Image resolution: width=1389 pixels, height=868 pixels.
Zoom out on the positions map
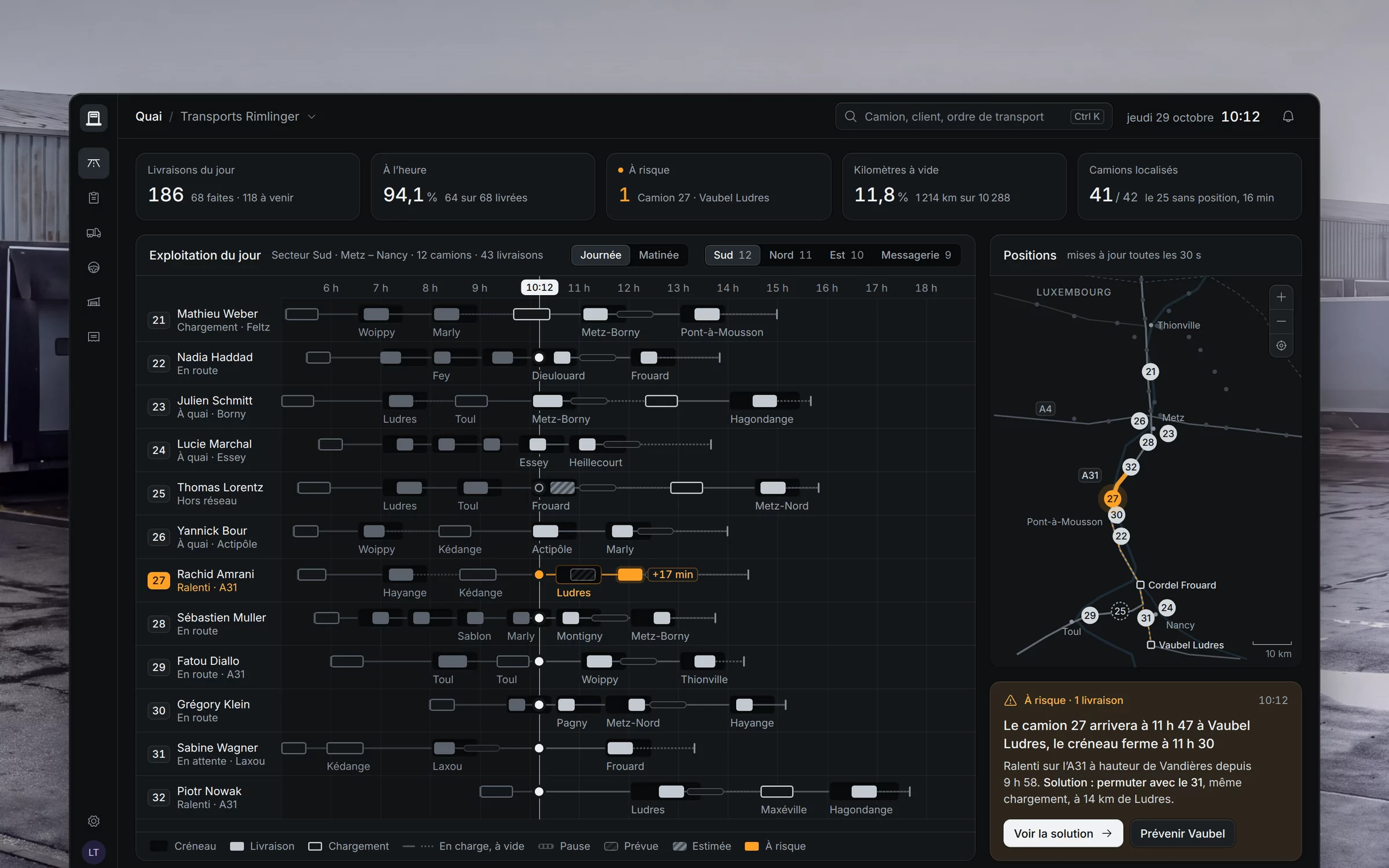point(1281,321)
